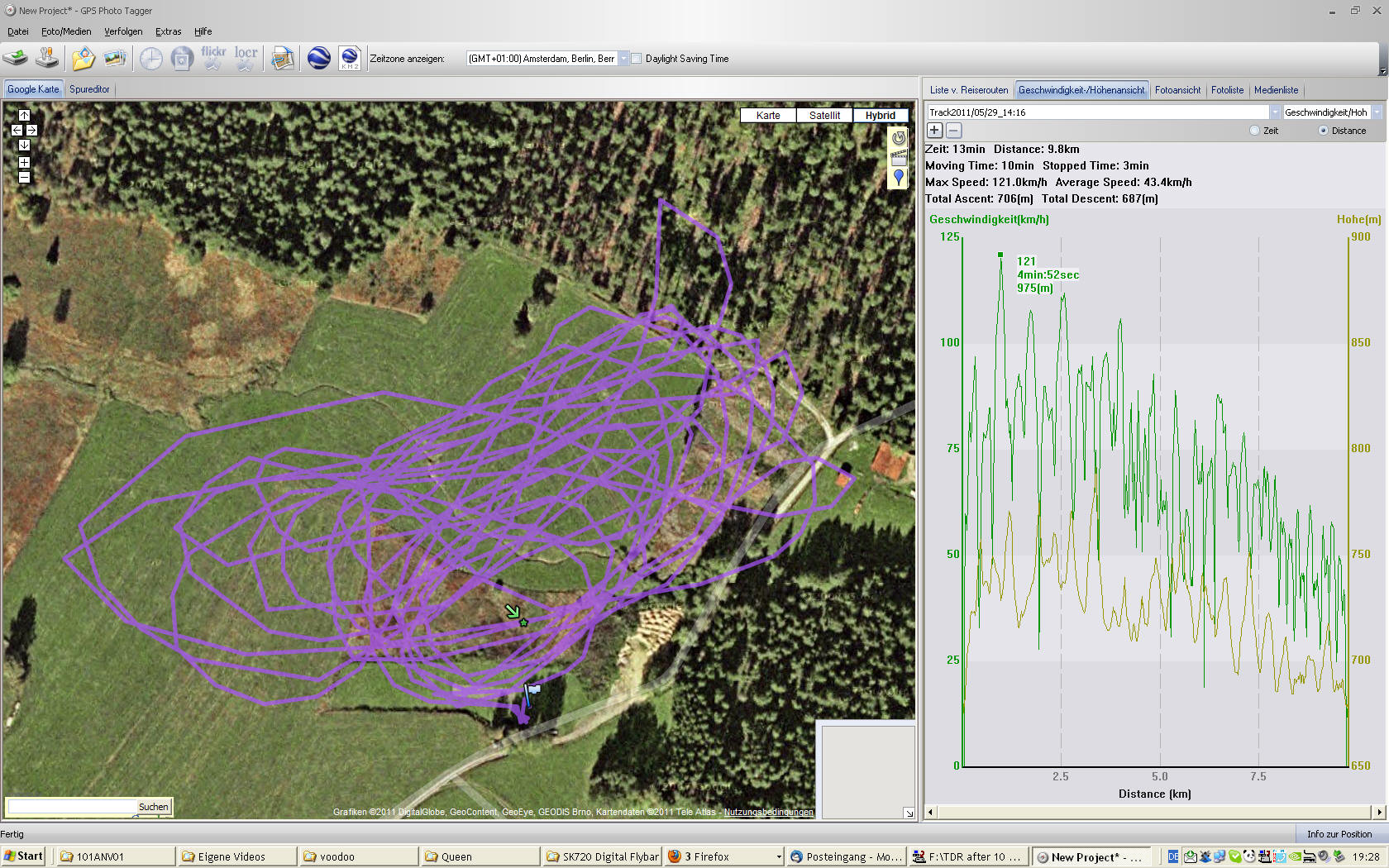Expand the track selection dropdown

click(1274, 112)
